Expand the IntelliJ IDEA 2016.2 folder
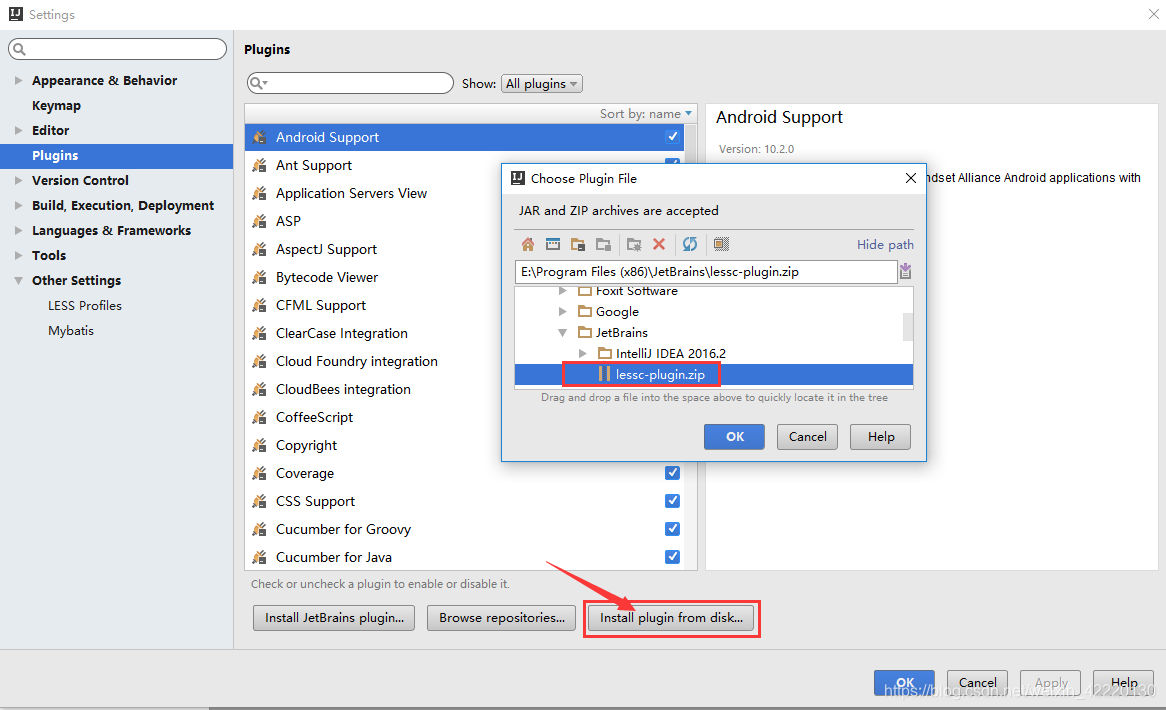The width and height of the screenshot is (1166, 710). 583,353
